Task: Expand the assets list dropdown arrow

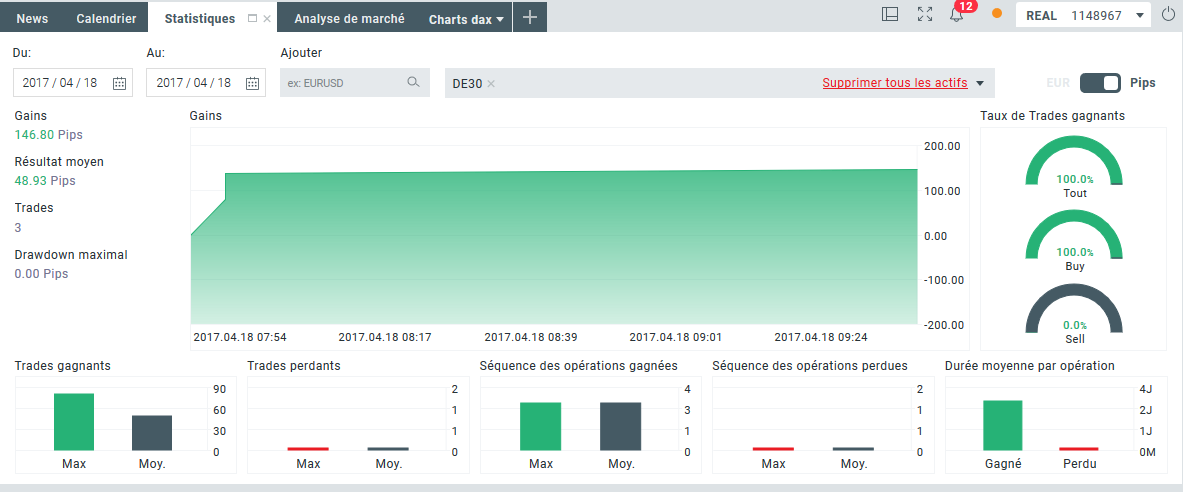Action: pos(980,84)
